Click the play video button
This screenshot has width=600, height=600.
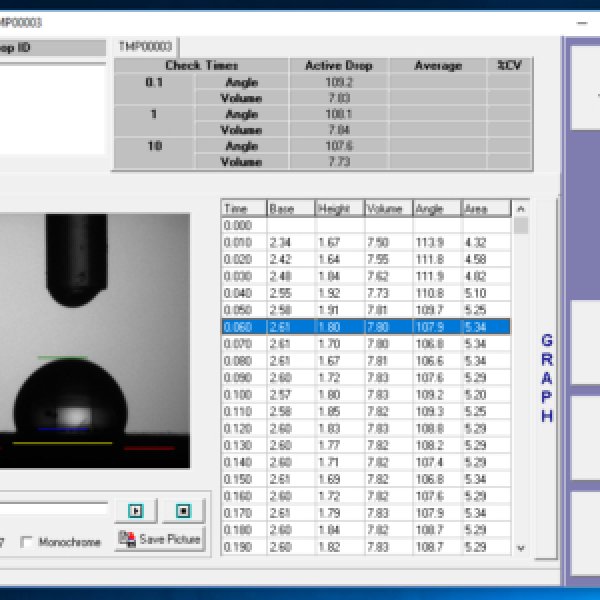point(136,511)
